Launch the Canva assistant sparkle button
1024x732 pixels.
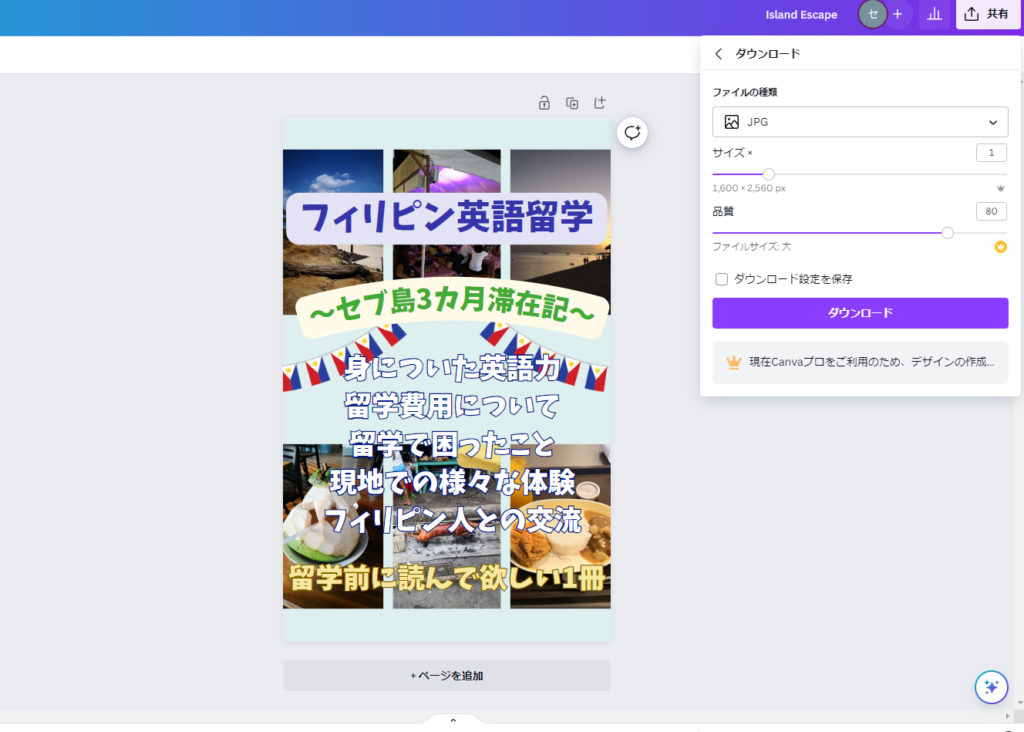991,687
